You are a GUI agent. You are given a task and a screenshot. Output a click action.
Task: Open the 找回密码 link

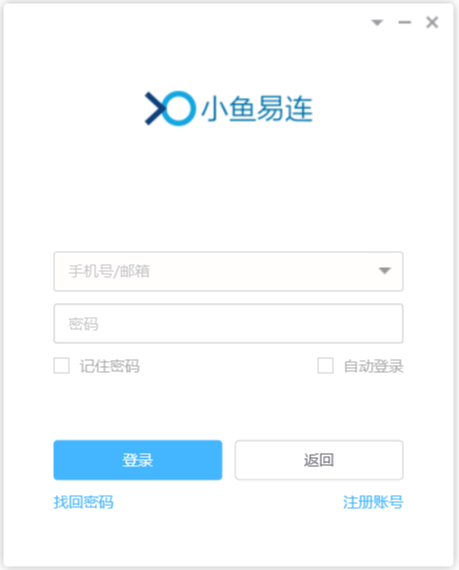[84, 502]
